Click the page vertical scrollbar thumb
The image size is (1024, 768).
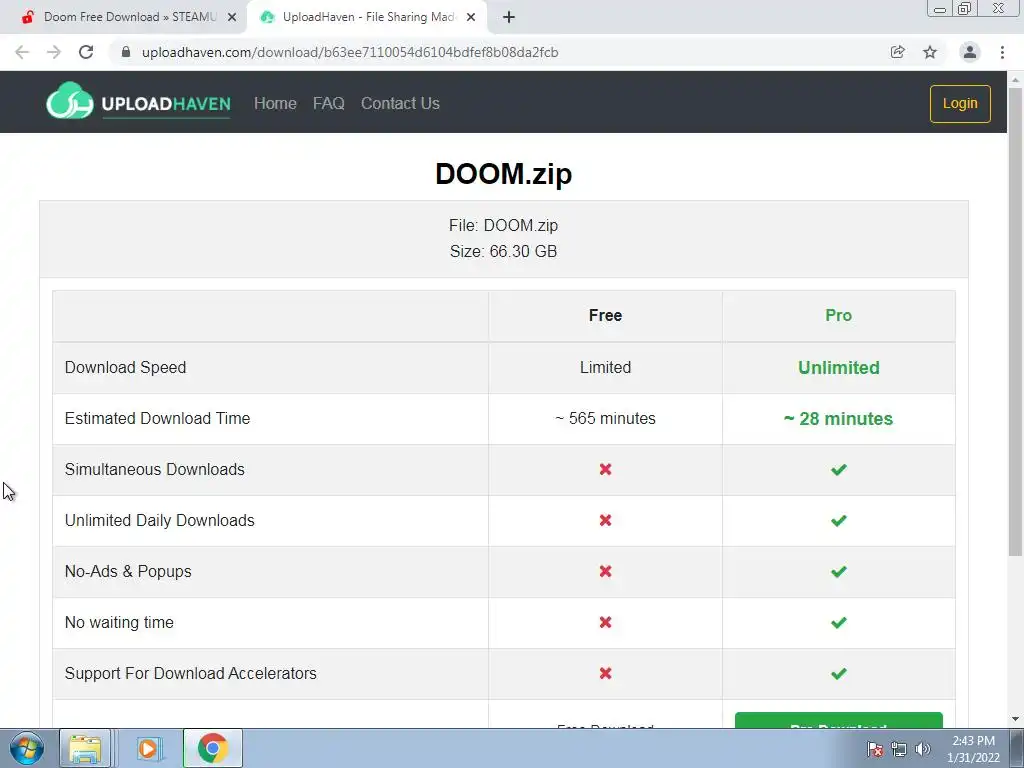coord(1015,321)
